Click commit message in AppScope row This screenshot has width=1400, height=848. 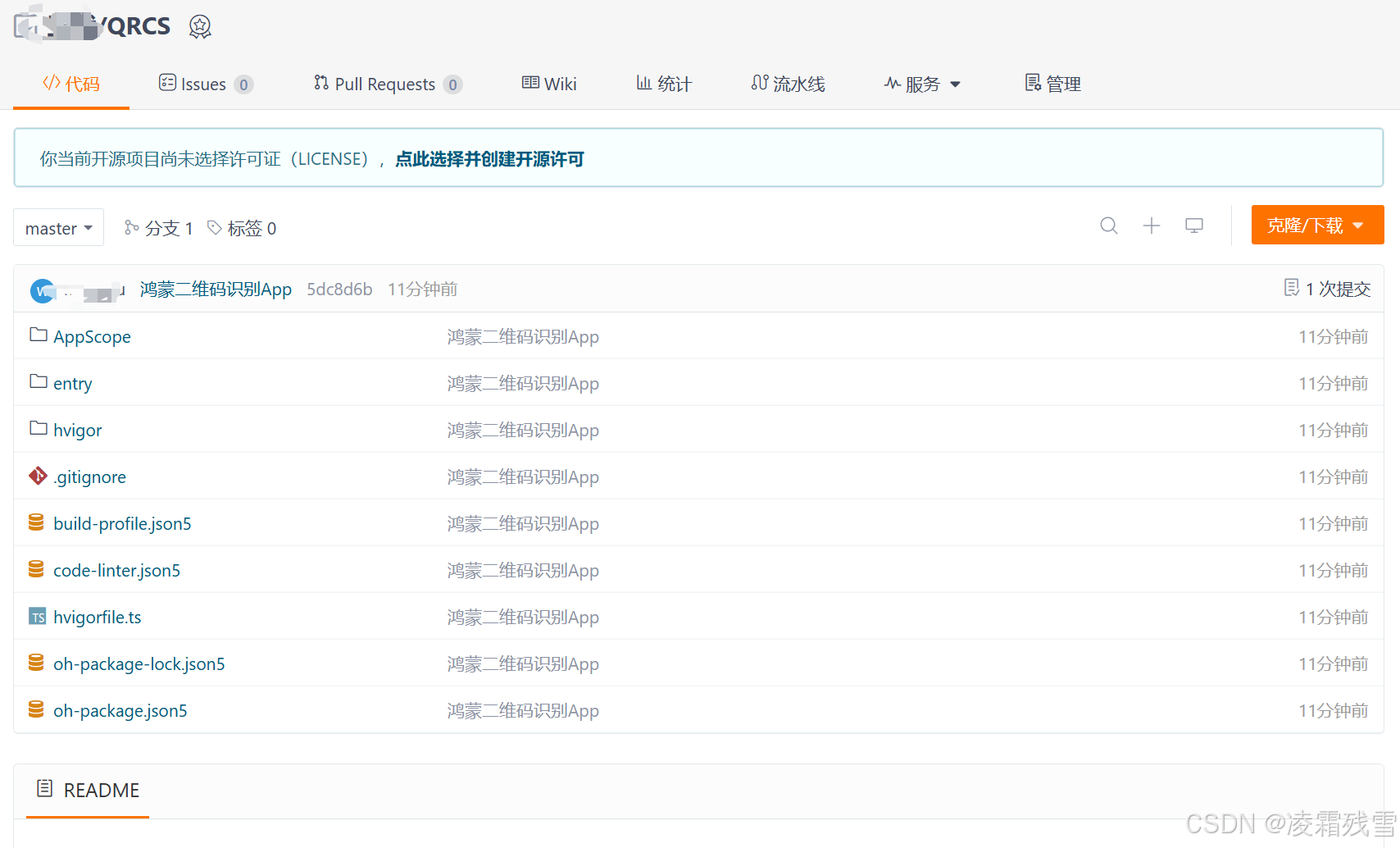(523, 336)
